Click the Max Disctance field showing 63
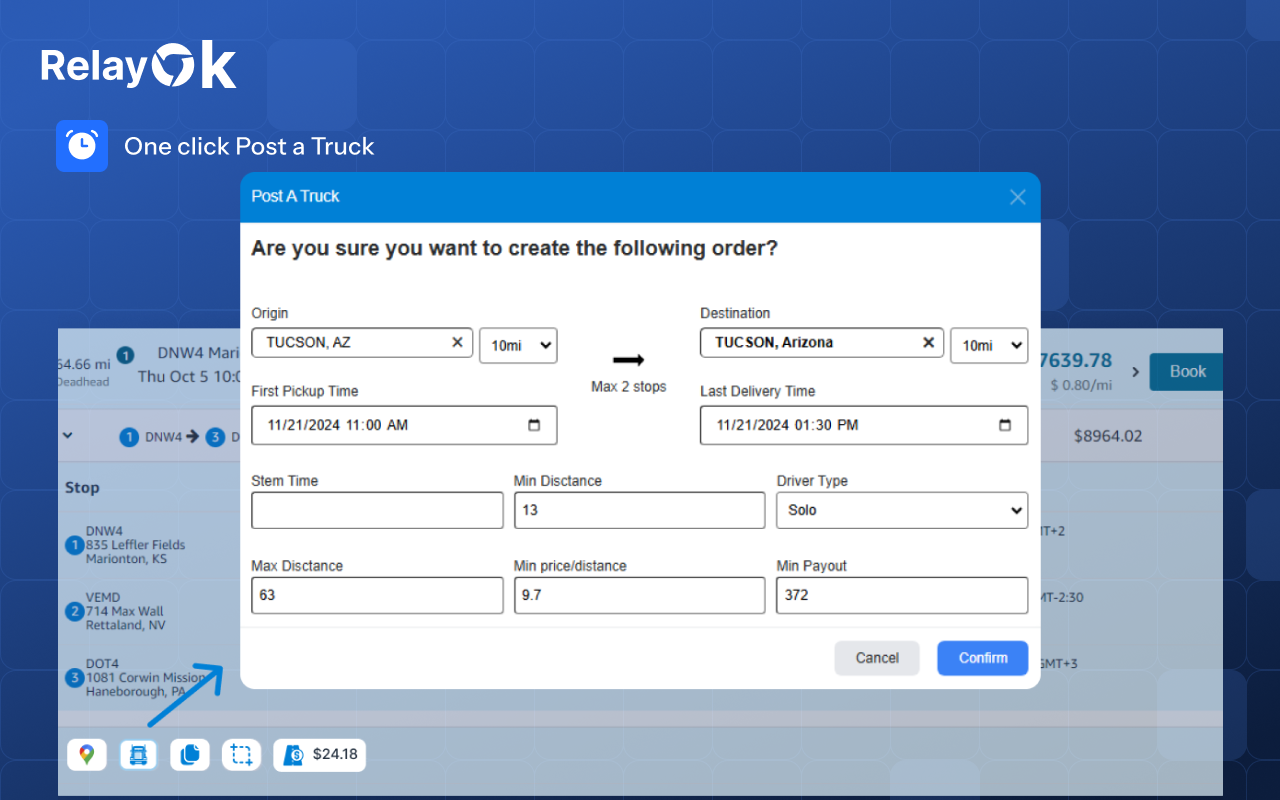The width and height of the screenshot is (1280, 800). [x=377, y=595]
